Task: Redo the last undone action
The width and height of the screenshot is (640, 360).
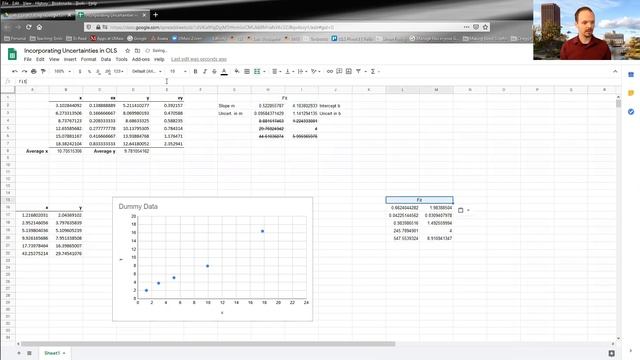Action: pos(24,71)
